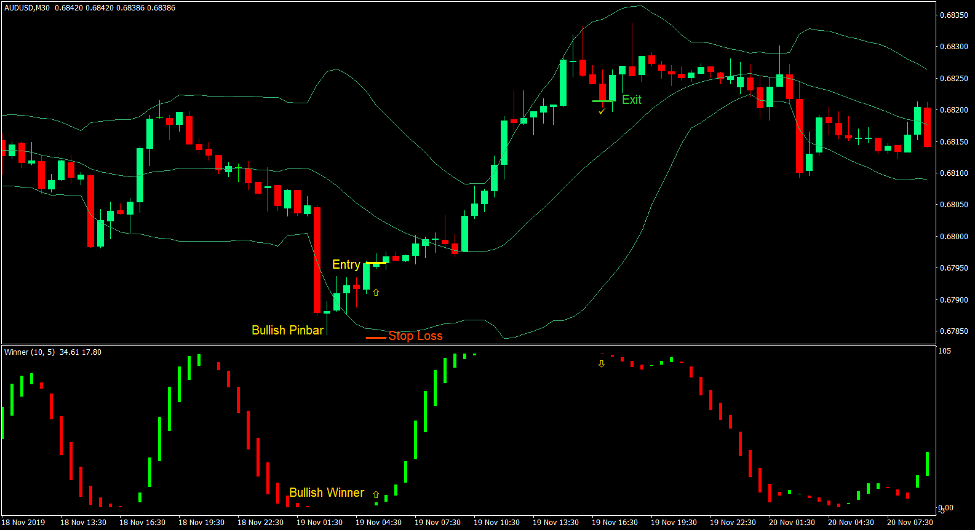Click the 0.67950 price axis label
This screenshot has width=977, height=531.
coord(953,268)
